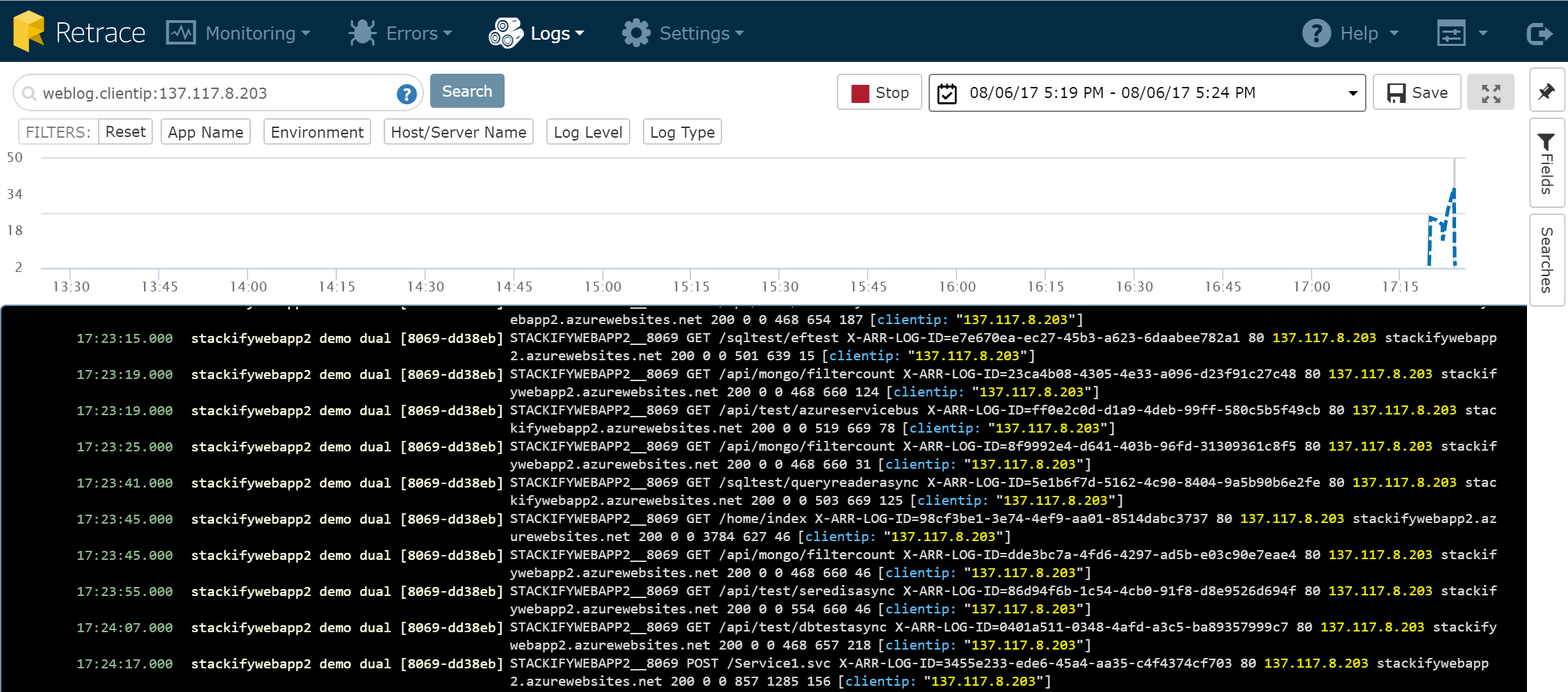
Task: Open the dashboard layout dropdown icon
Action: [1451, 33]
